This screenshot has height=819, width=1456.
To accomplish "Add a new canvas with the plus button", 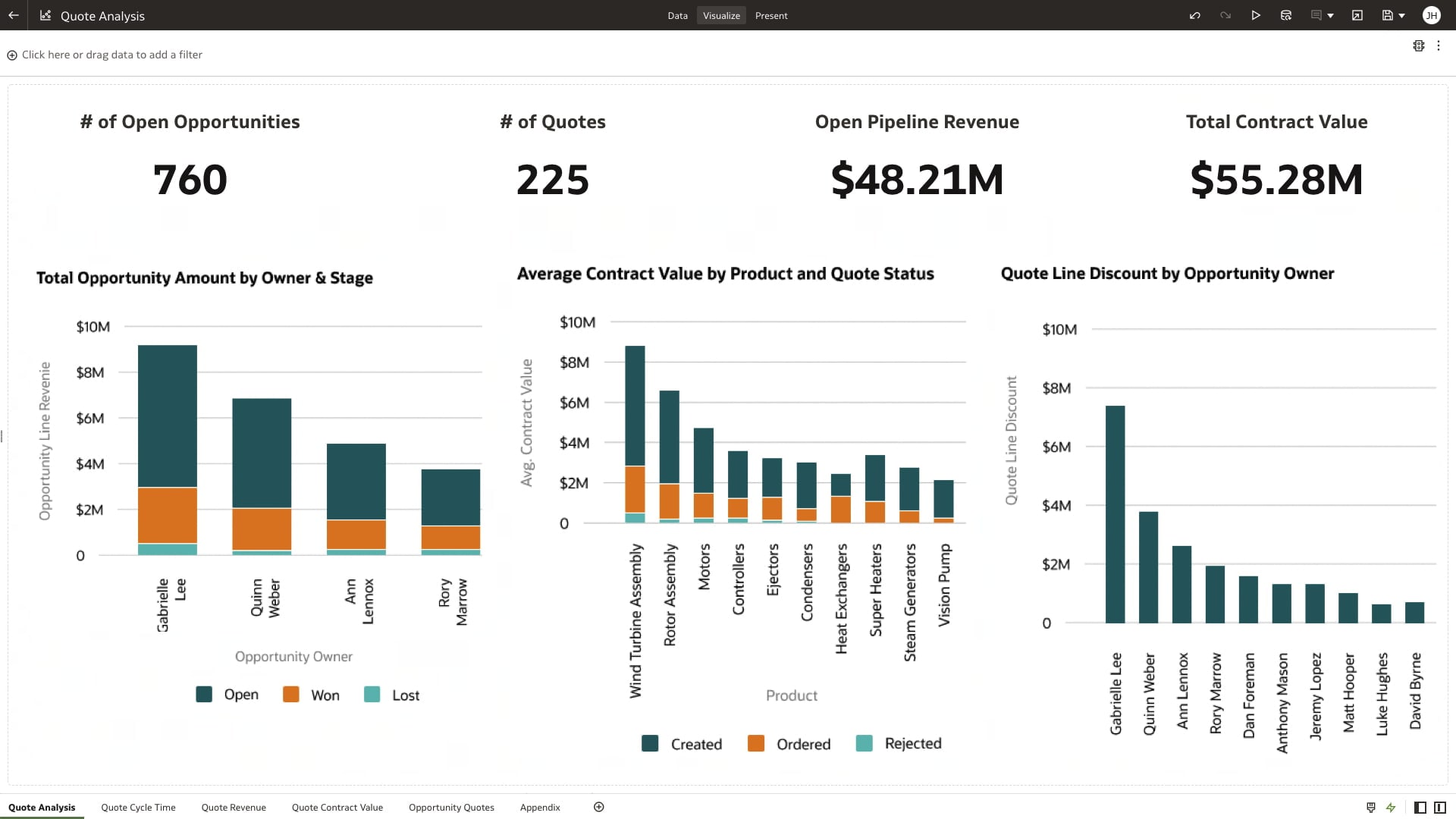I will pyautogui.click(x=598, y=807).
